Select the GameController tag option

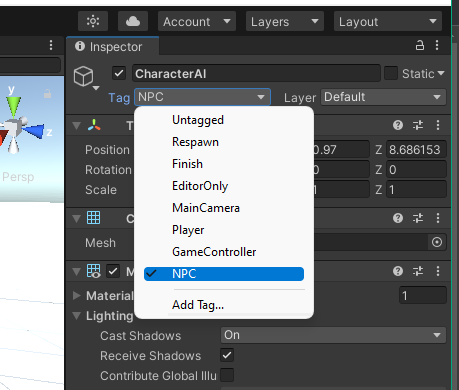224,252
